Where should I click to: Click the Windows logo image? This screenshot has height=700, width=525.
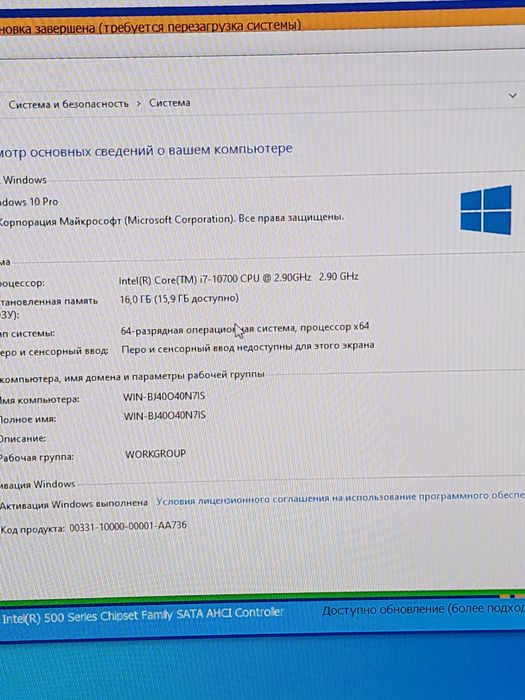pyautogui.click(x=486, y=210)
